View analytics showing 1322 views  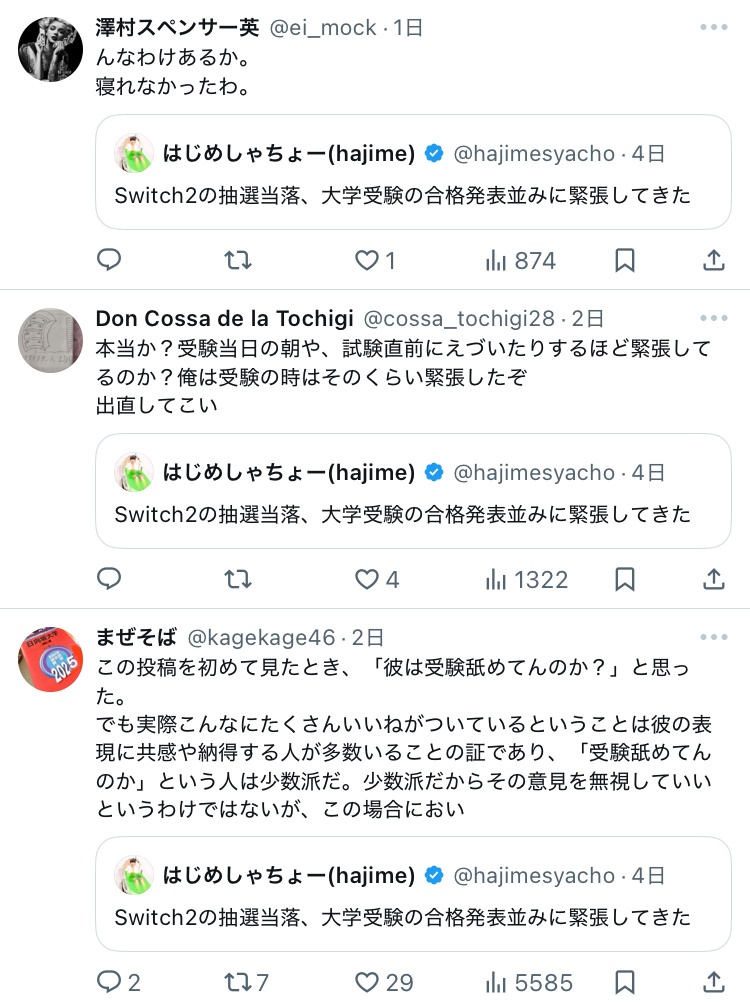tap(526, 580)
